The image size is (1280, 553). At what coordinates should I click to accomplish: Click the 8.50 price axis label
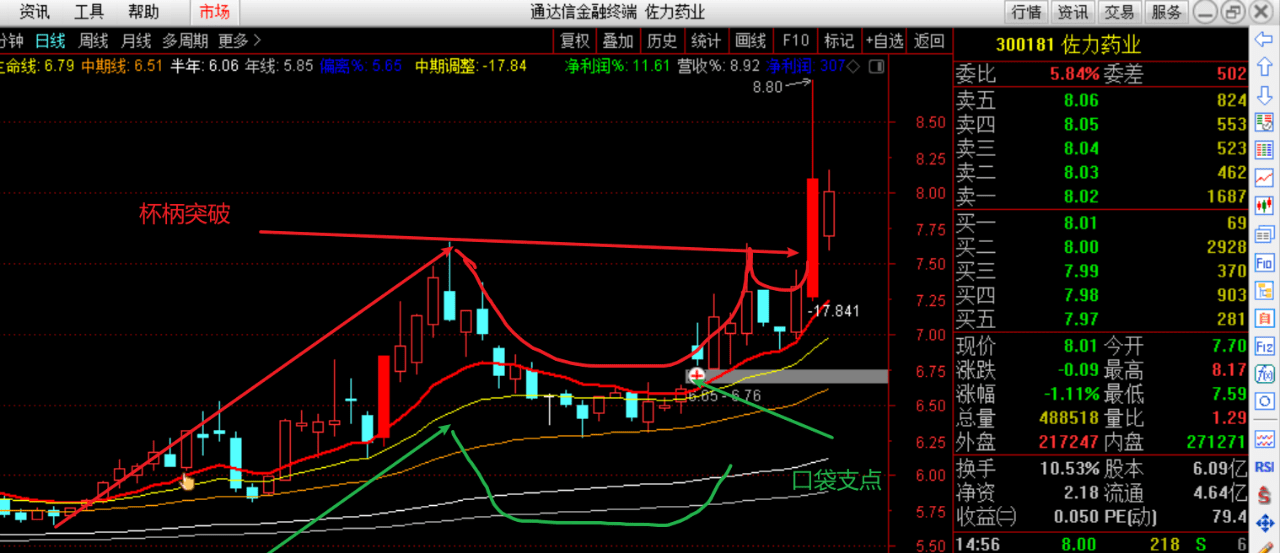(x=931, y=123)
